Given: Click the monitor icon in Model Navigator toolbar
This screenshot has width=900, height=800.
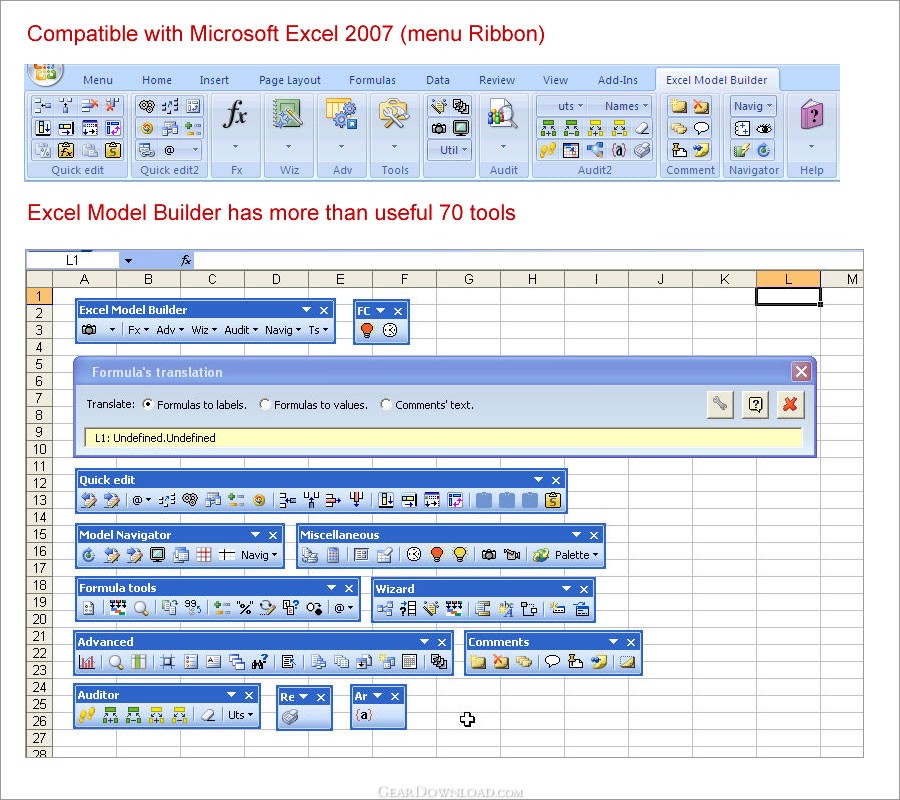Looking at the screenshot, I should pyautogui.click(x=157, y=555).
